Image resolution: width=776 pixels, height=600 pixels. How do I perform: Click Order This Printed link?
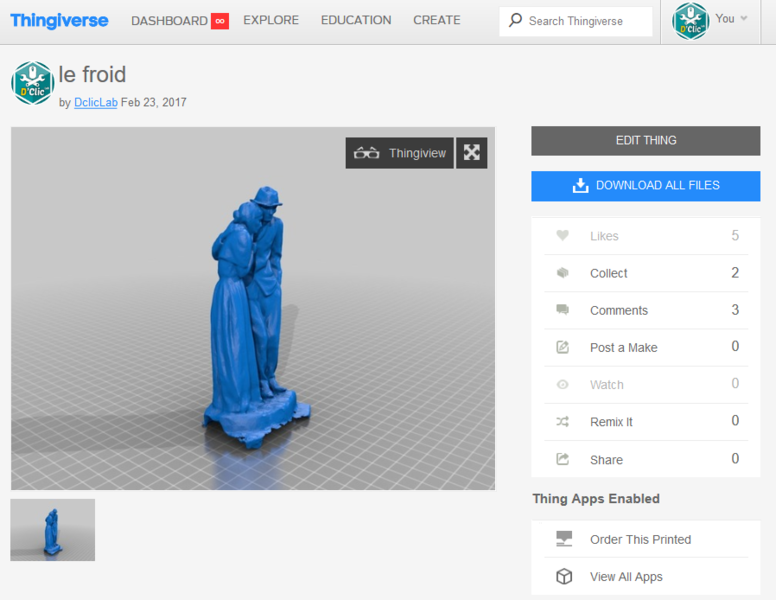[x=640, y=540]
